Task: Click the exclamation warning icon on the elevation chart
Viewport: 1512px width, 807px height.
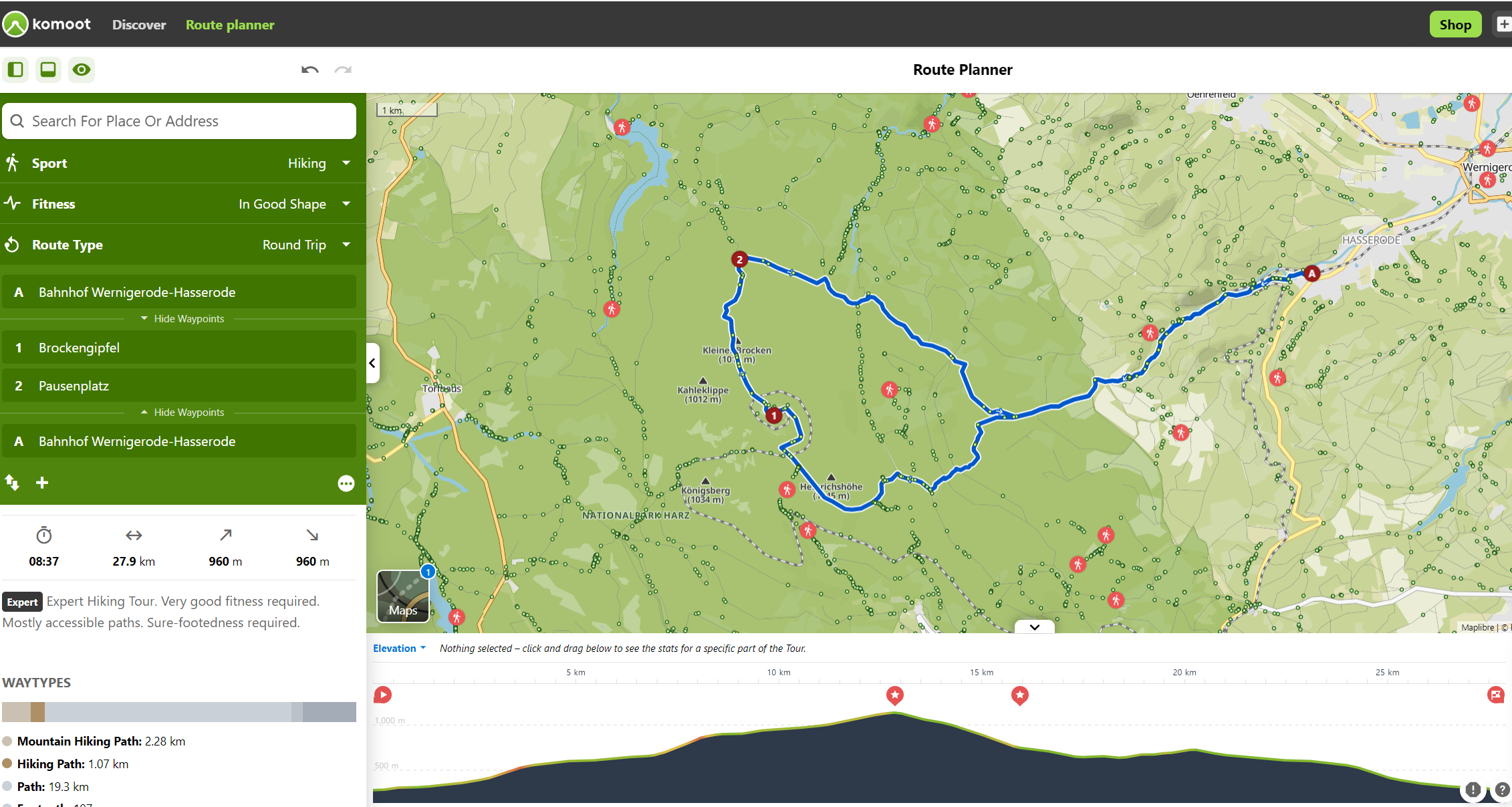Action: click(x=1473, y=790)
